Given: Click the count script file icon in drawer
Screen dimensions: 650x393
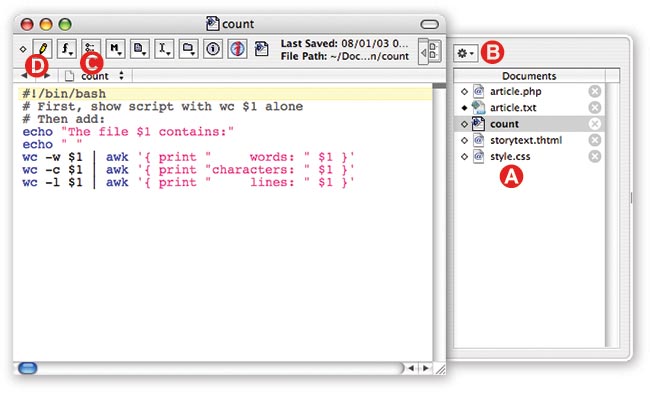Looking at the screenshot, I should click(x=478, y=124).
